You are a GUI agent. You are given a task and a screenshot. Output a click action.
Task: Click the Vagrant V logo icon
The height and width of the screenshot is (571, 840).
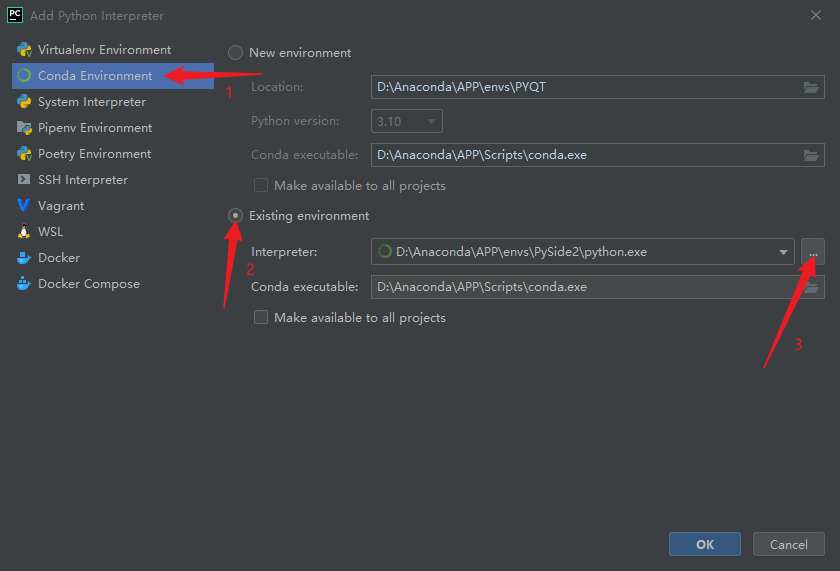point(24,206)
